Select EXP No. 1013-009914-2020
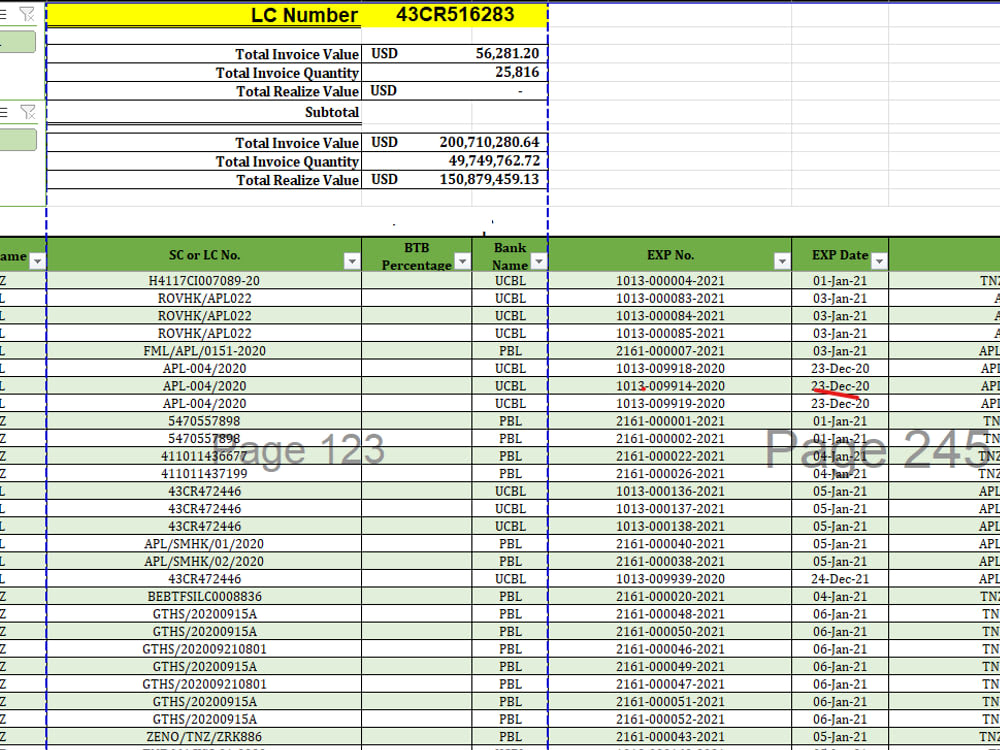This screenshot has width=1000, height=750. 670,386
